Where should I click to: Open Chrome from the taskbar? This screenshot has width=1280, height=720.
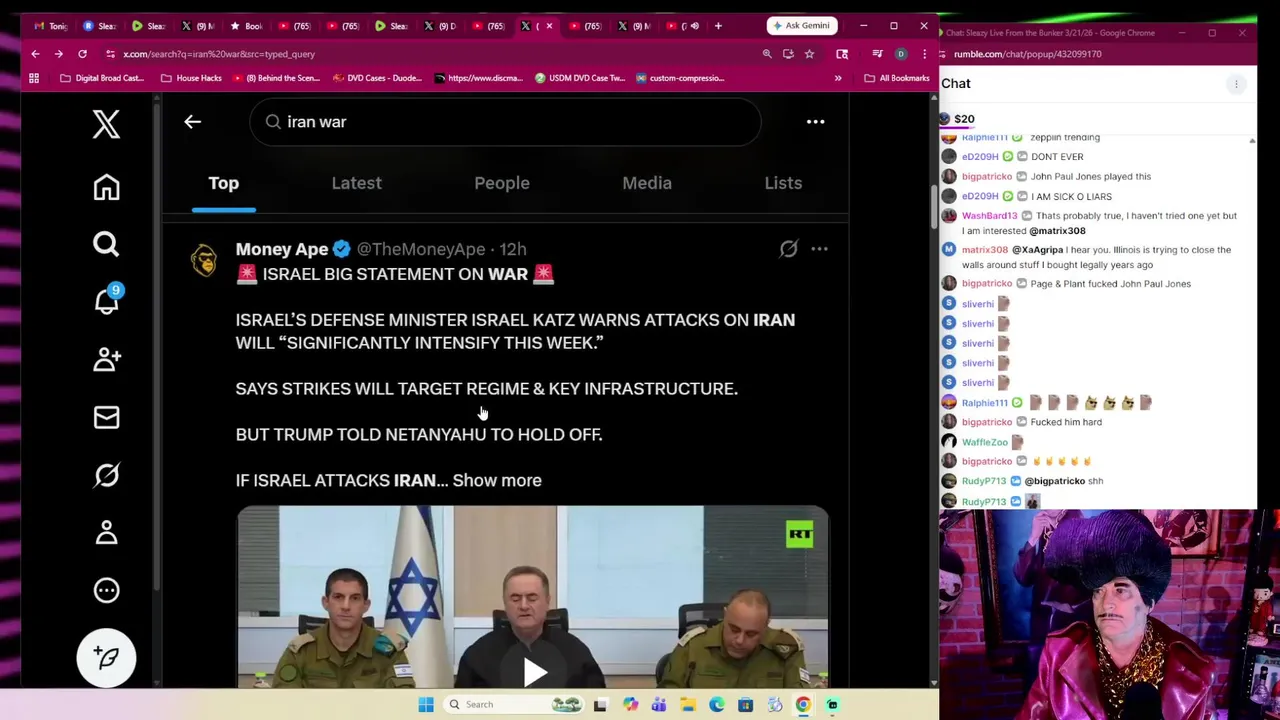click(x=803, y=705)
